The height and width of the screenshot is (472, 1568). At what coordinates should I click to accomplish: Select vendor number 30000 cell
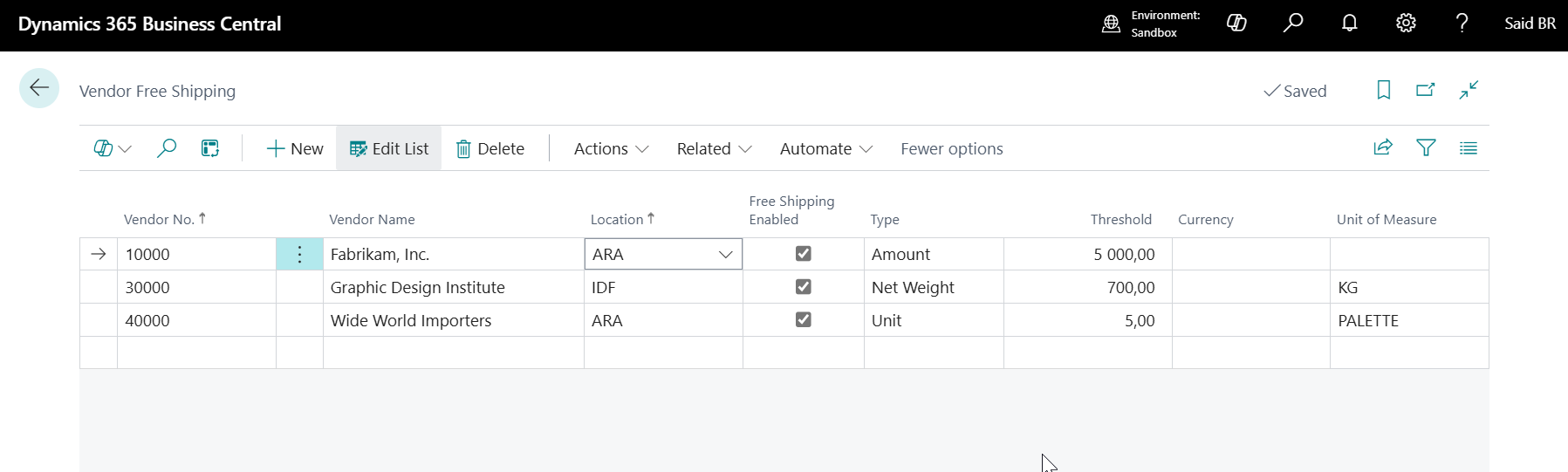(x=196, y=287)
